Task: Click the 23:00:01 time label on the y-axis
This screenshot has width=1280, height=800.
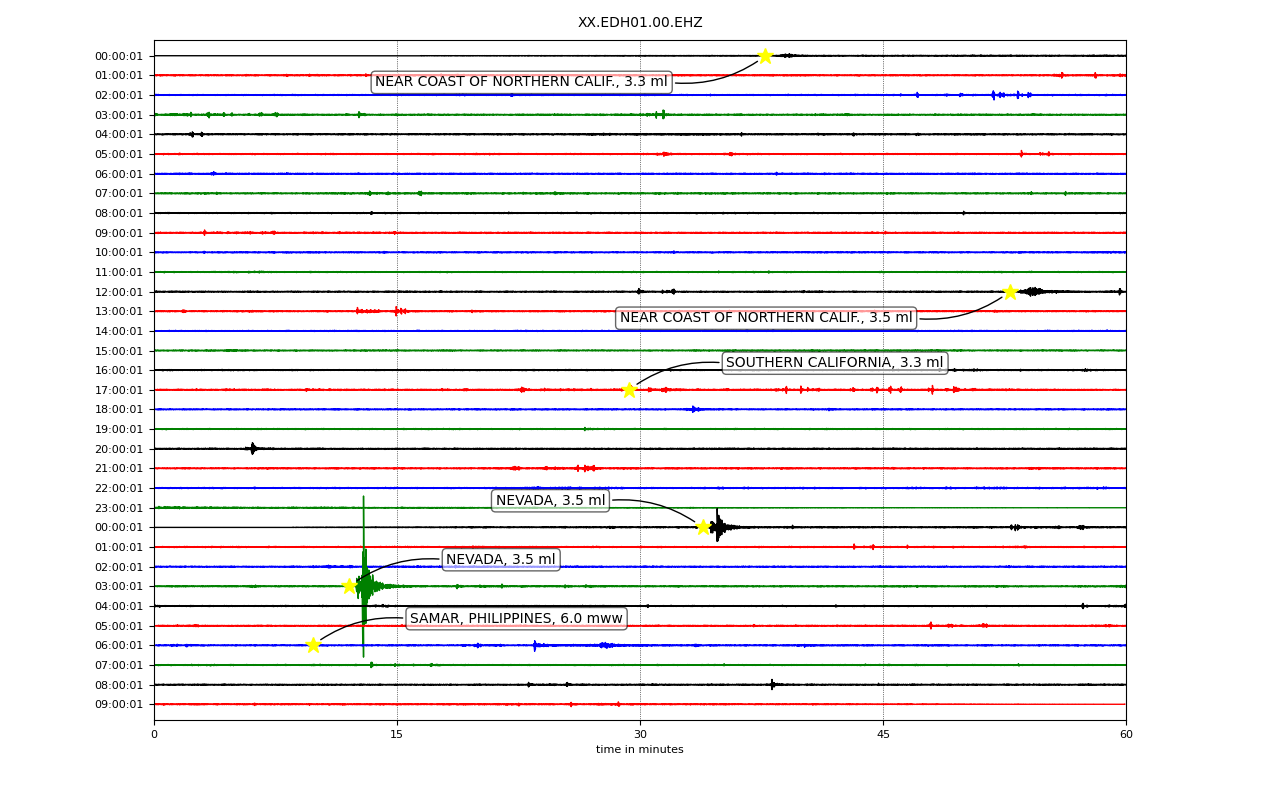Action: pos(120,508)
